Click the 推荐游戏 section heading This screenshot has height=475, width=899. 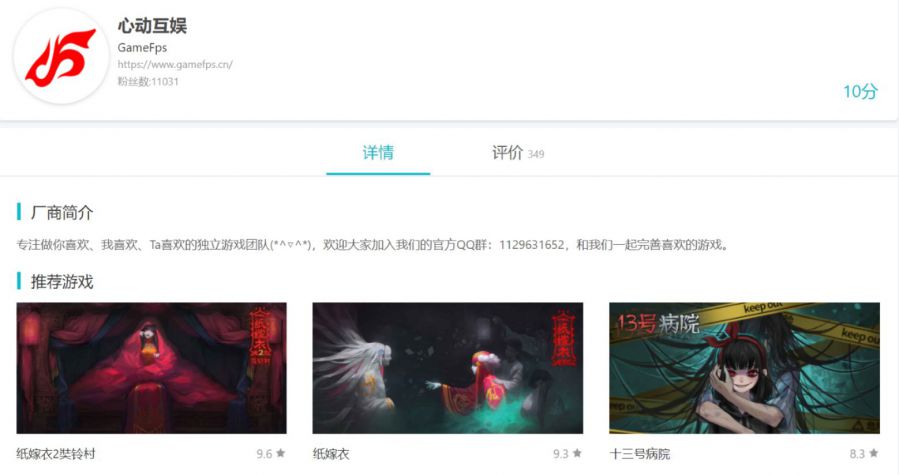coord(62,282)
